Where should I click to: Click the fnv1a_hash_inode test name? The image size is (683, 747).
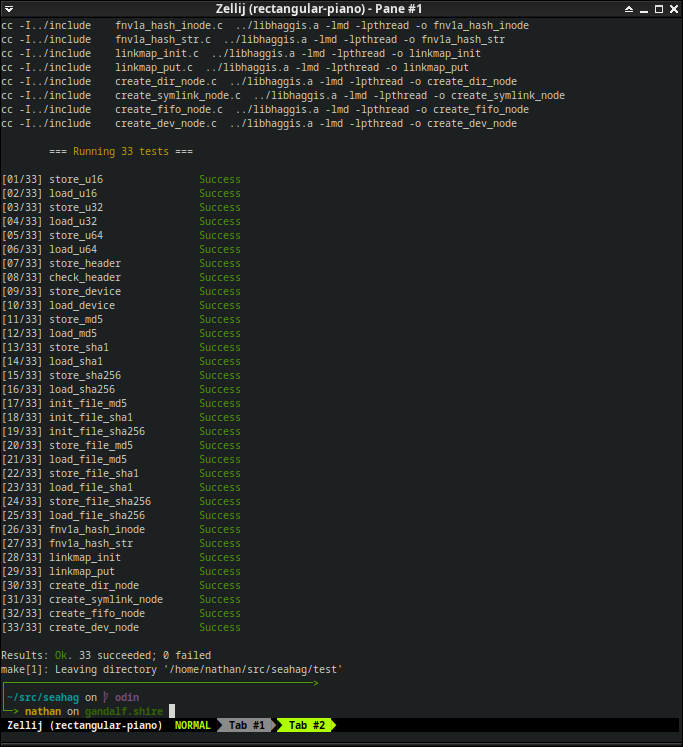click(x=96, y=529)
